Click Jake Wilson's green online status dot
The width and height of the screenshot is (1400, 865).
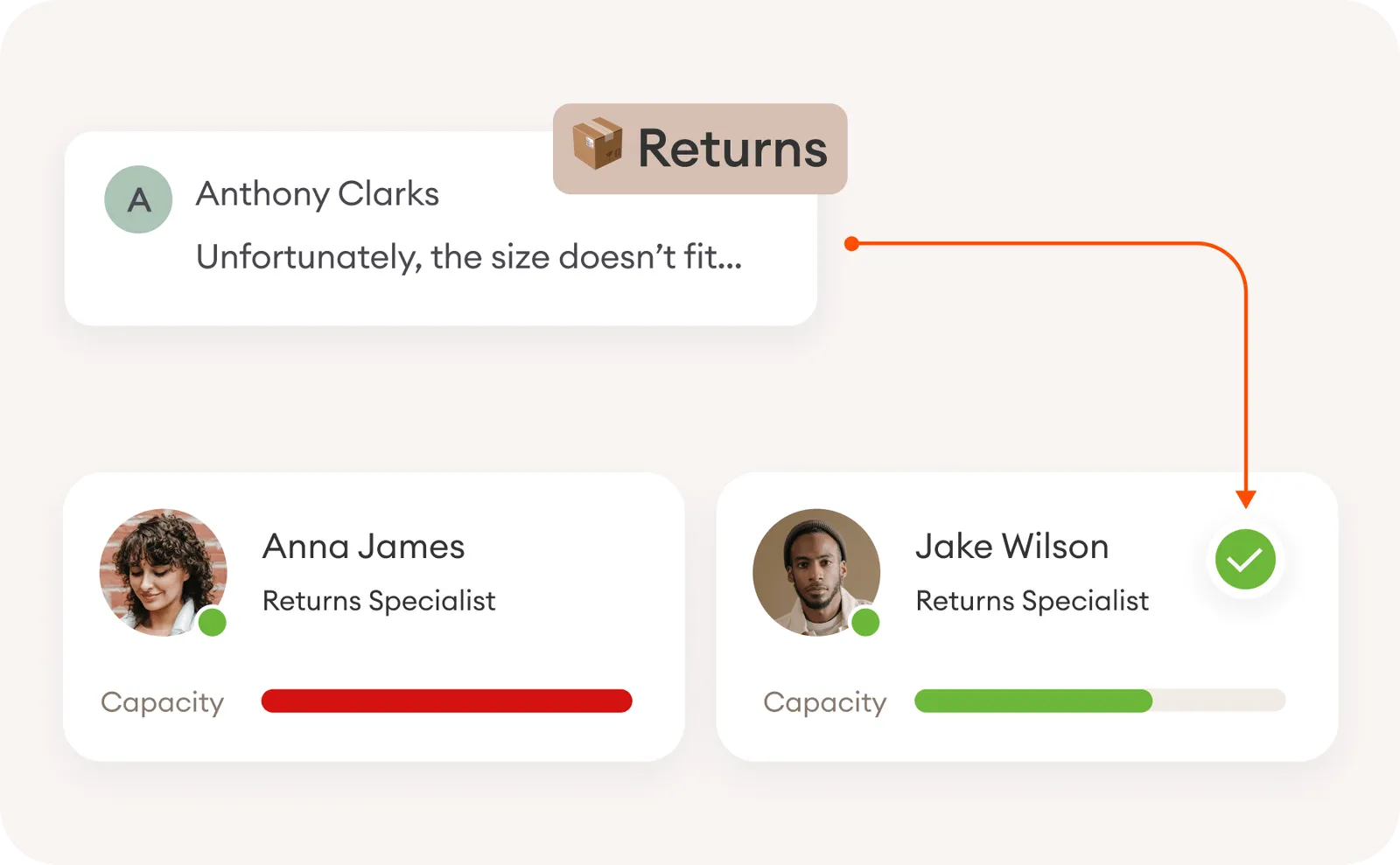click(x=865, y=623)
